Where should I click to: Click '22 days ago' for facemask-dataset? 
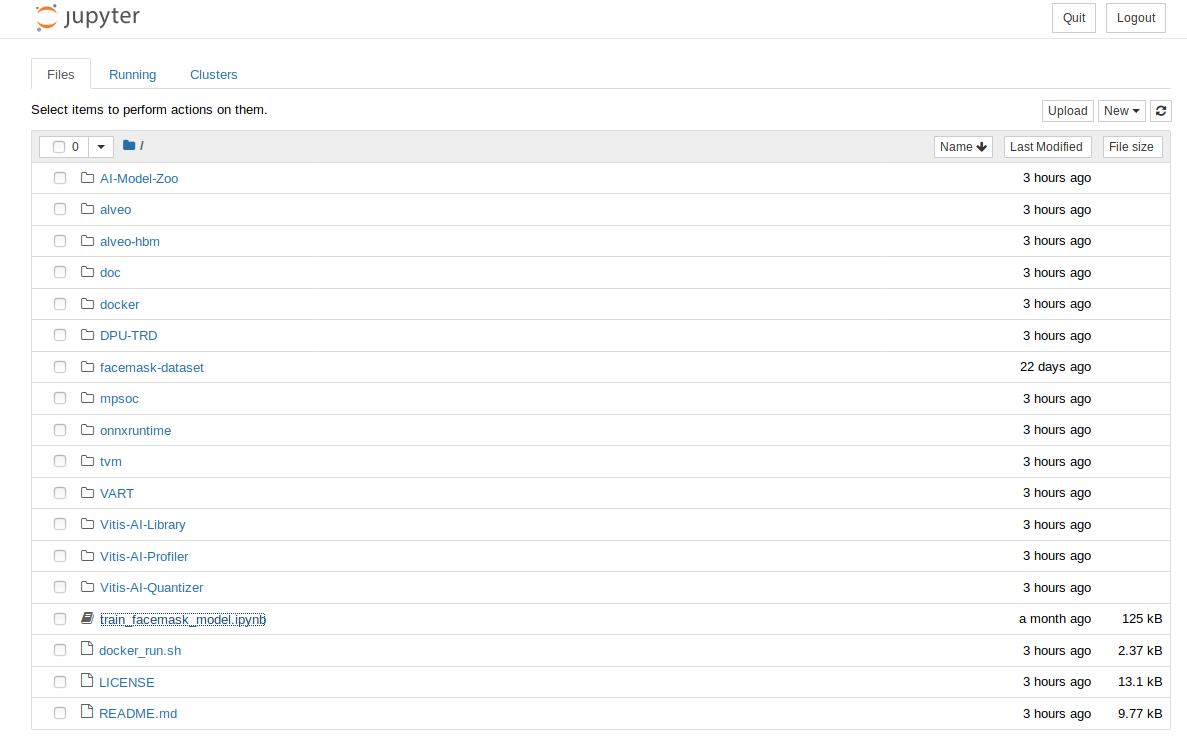click(x=1055, y=366)
